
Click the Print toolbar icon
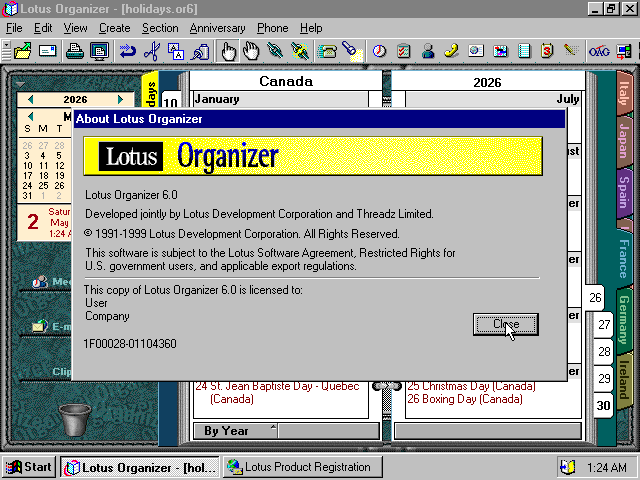point(75,51)
